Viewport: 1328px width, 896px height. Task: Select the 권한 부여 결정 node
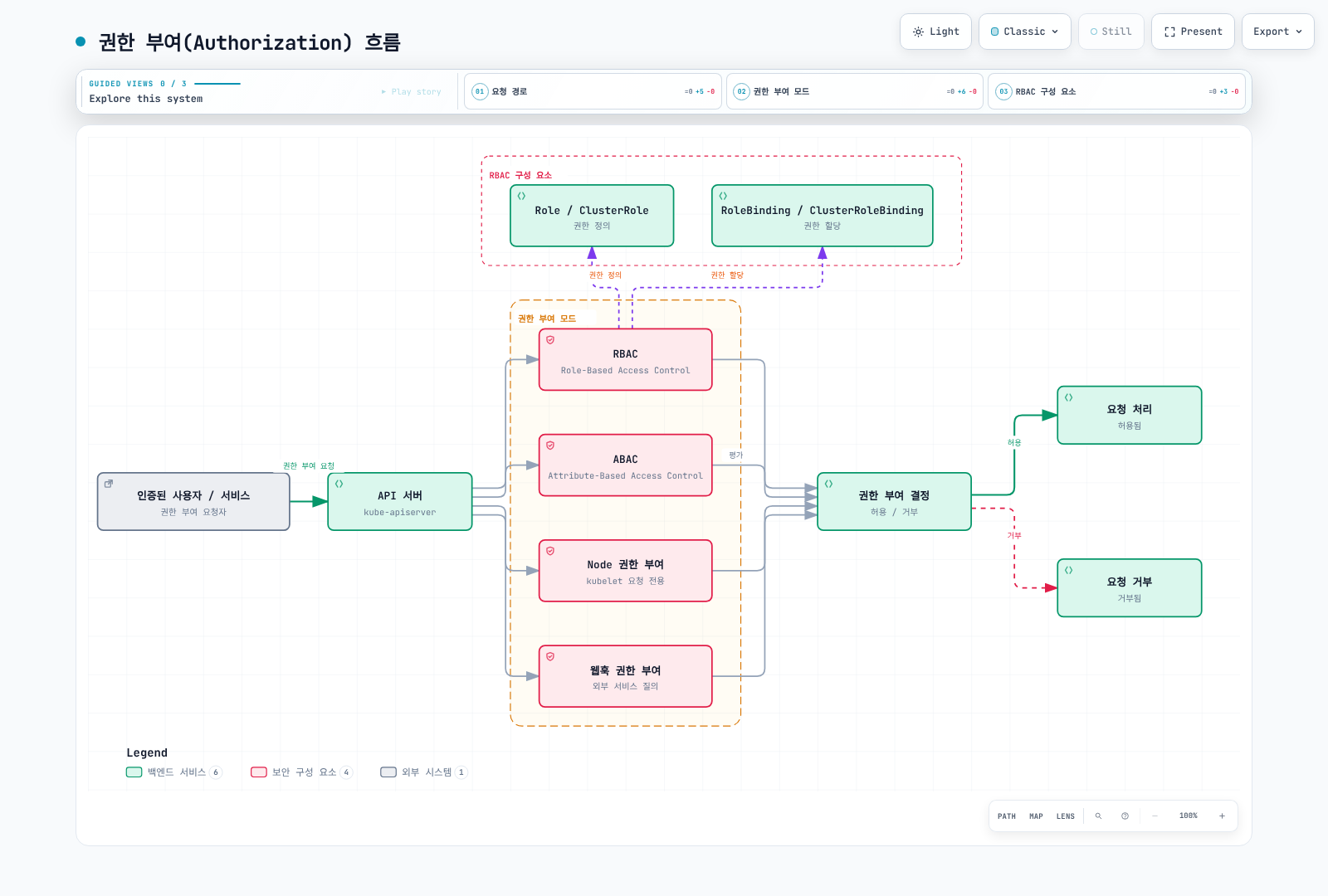[x=894, y=502]
